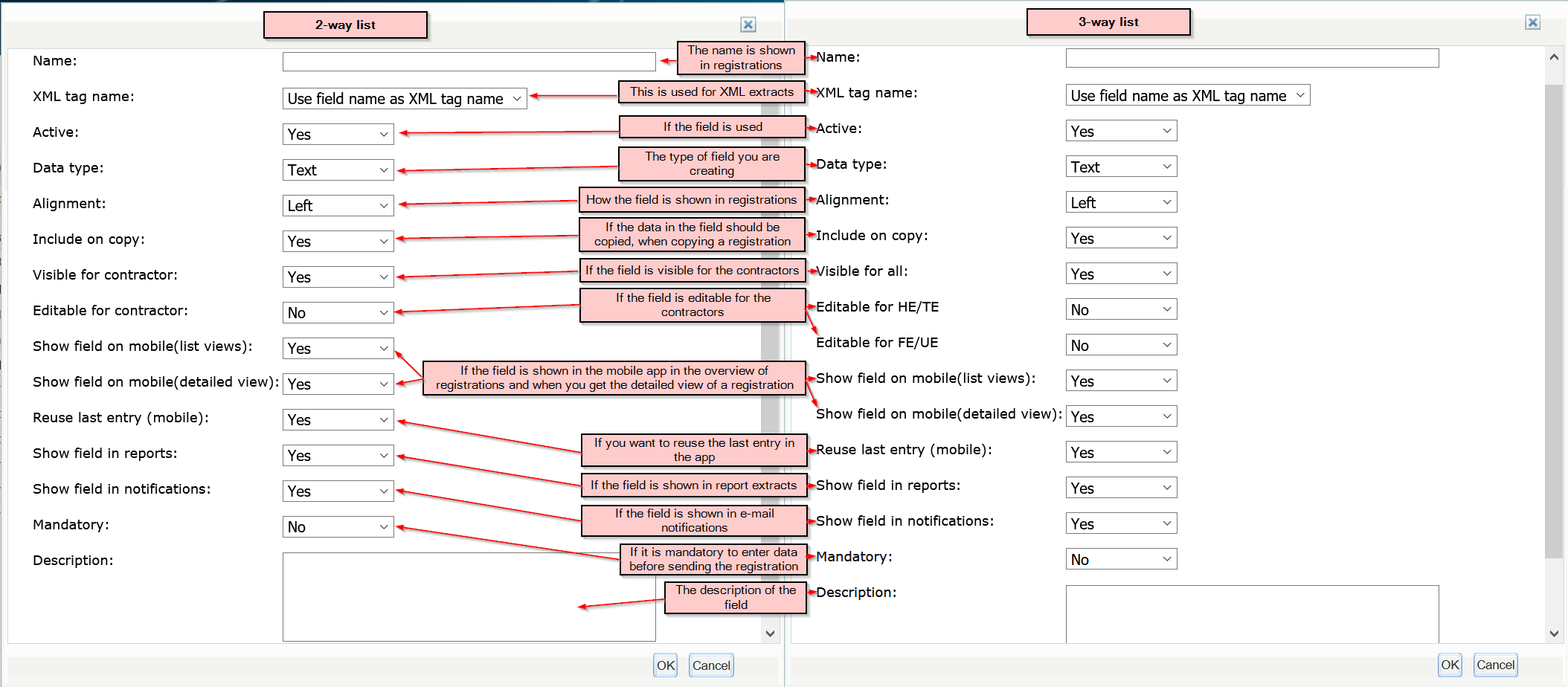The width and height of the screenshot is (1568, 687).
Task: Click scroll-up arrow of 3-way list dialog
Action: [1553, 57]
